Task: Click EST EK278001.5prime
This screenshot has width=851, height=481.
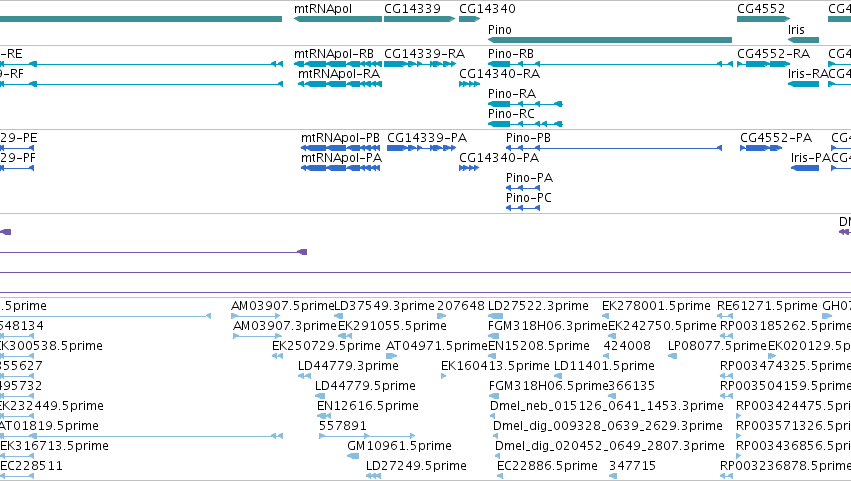Action: click(656, 306)
